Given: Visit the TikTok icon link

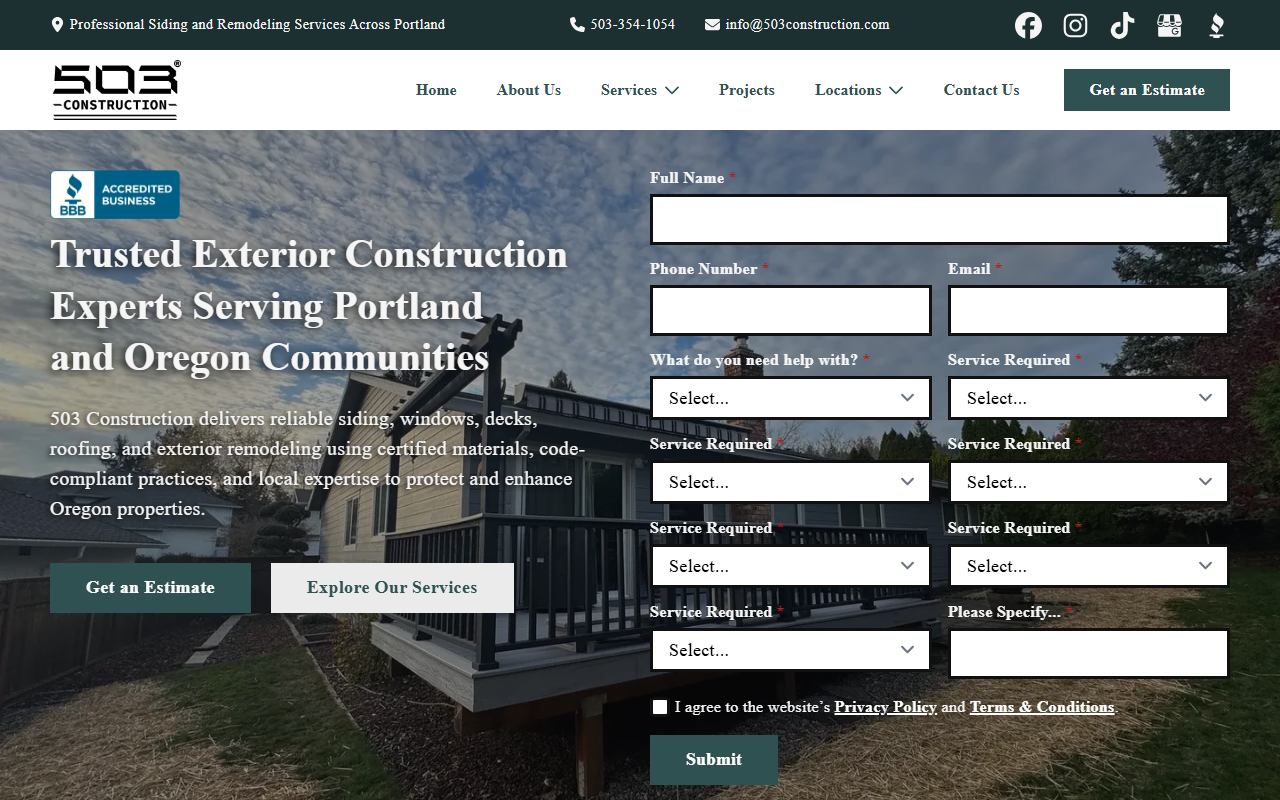Looking at the screenshot, I should tap(1122, 25).
